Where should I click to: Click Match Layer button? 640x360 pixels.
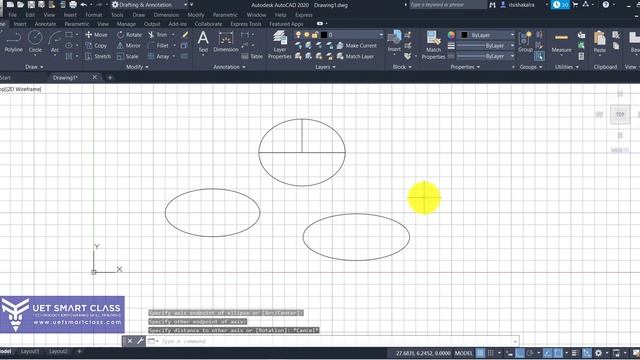(355, 56)
